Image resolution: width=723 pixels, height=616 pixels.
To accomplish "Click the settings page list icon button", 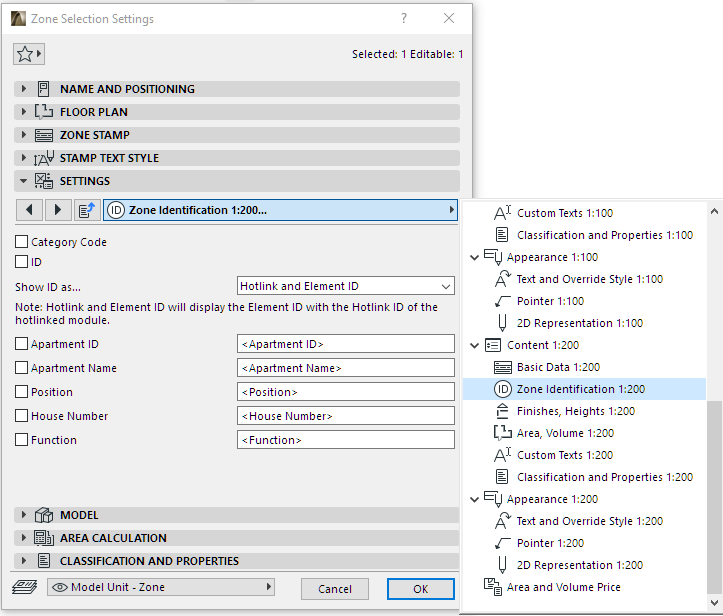I will 87,210.
